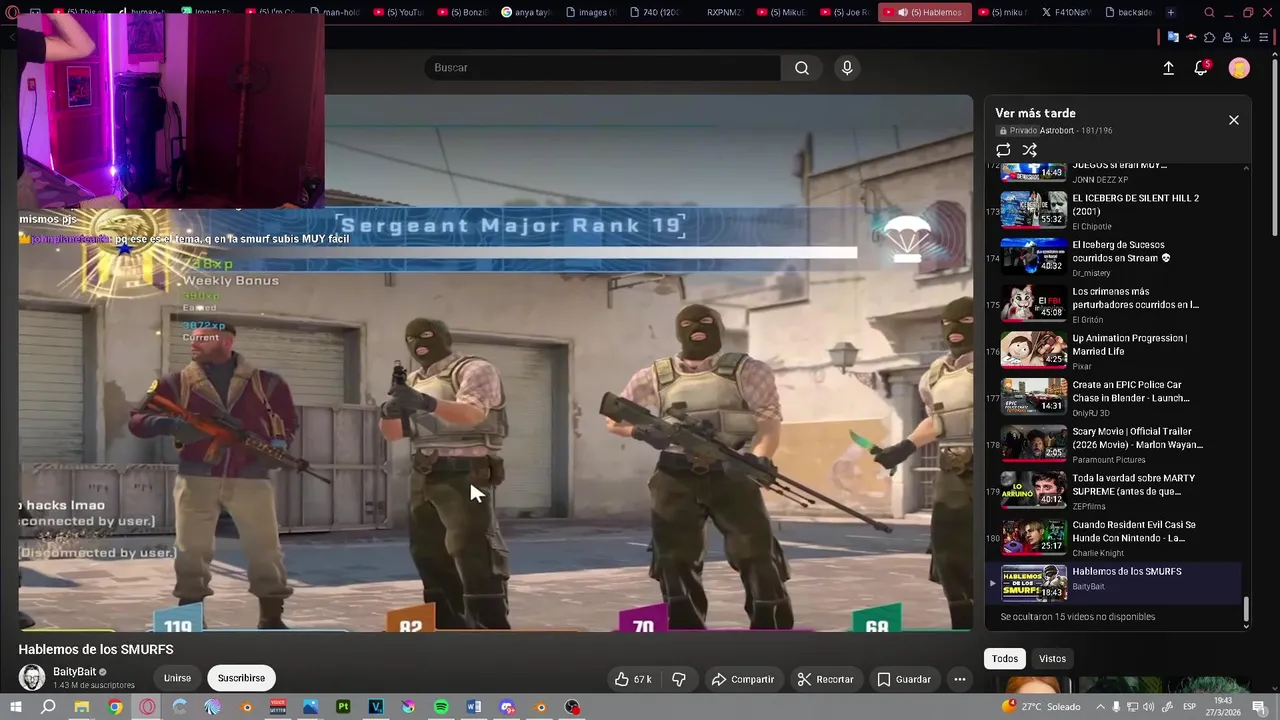
Task: Open the ESP input language indicator
Action: pyautogui.click(x=1190, y=707)
